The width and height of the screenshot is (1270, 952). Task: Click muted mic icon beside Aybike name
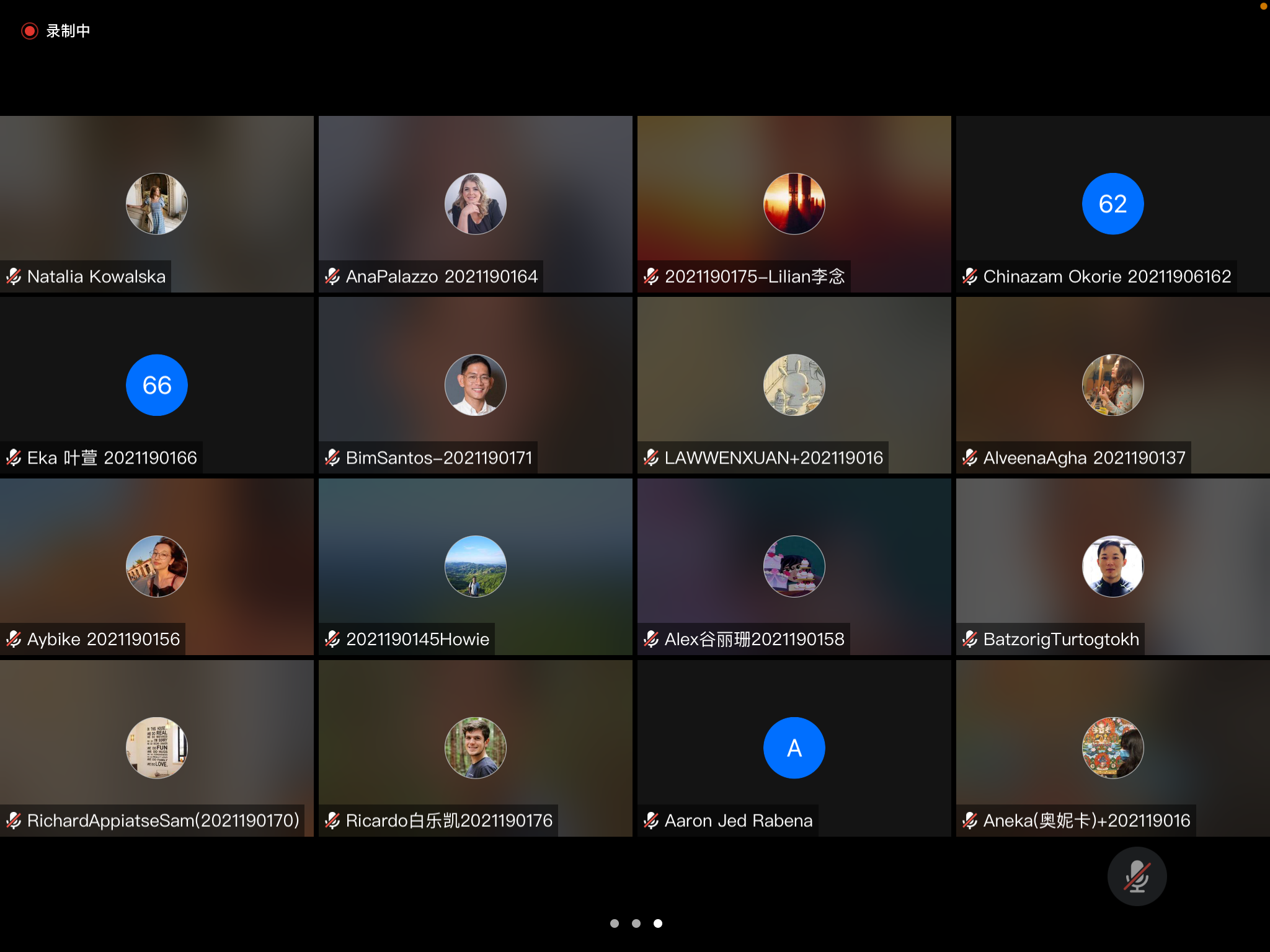click(x=14, y=639)
